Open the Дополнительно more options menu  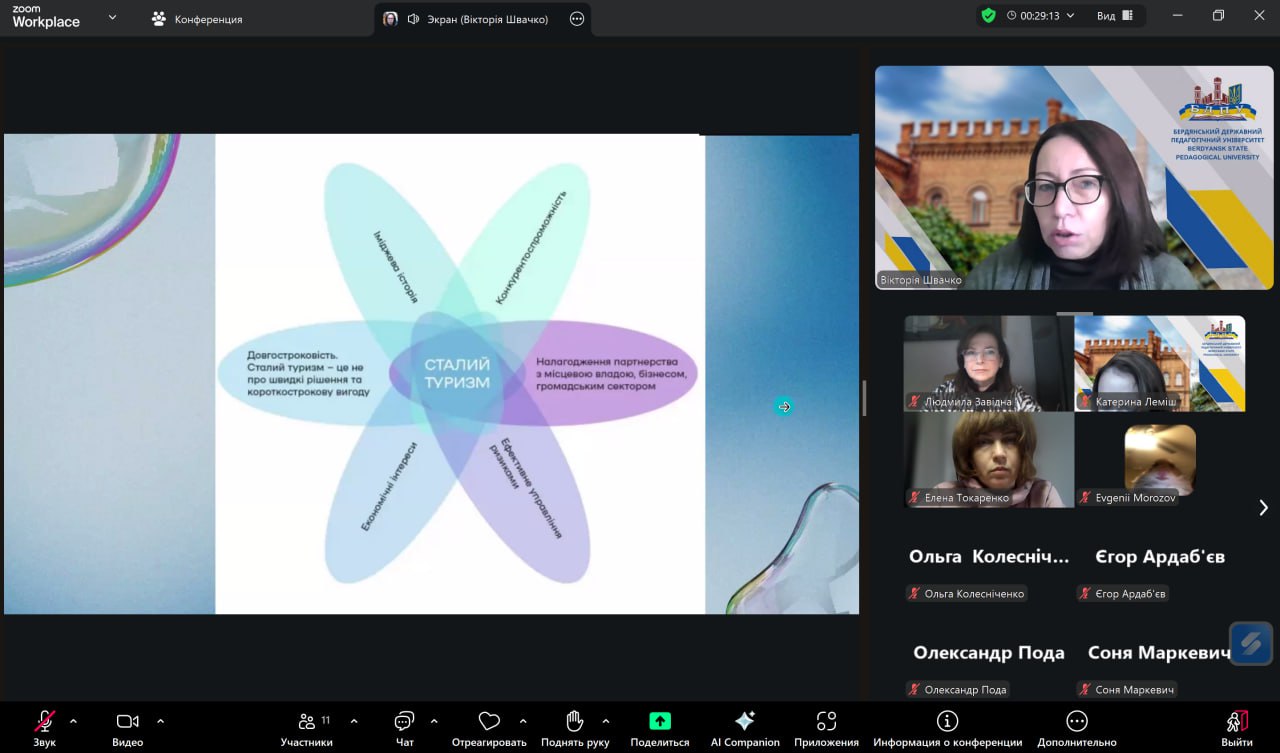pos(1076,722)
